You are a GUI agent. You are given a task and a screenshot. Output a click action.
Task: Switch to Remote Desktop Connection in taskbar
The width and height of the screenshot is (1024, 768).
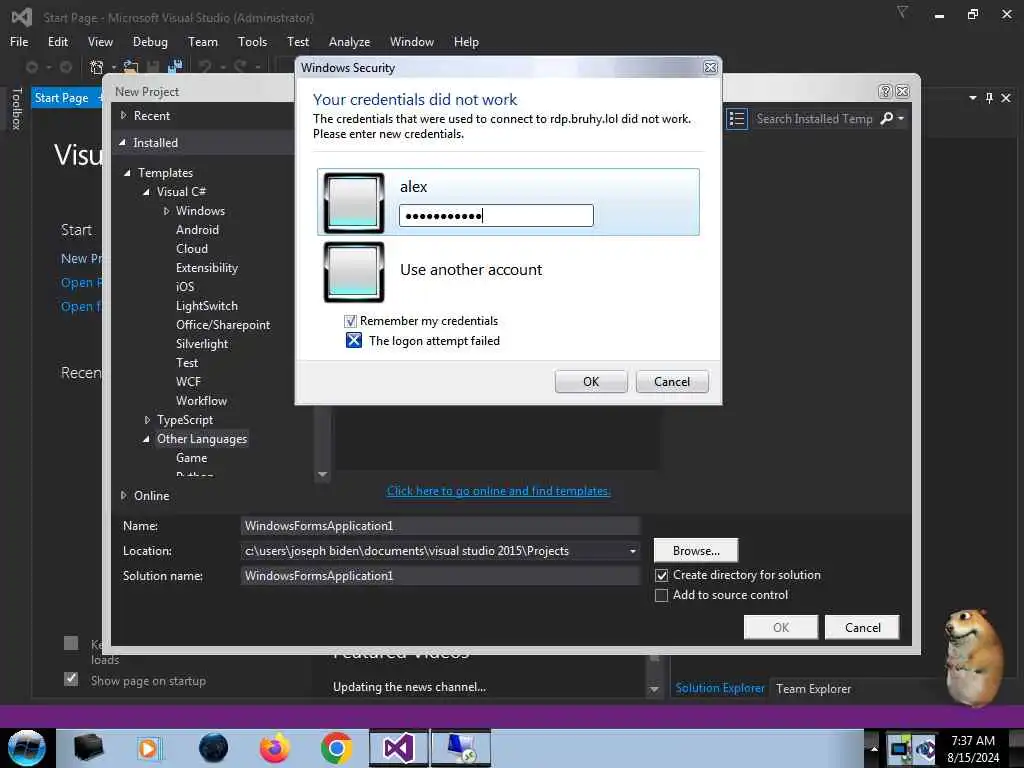pyautogui.click(x=460, y=748)
